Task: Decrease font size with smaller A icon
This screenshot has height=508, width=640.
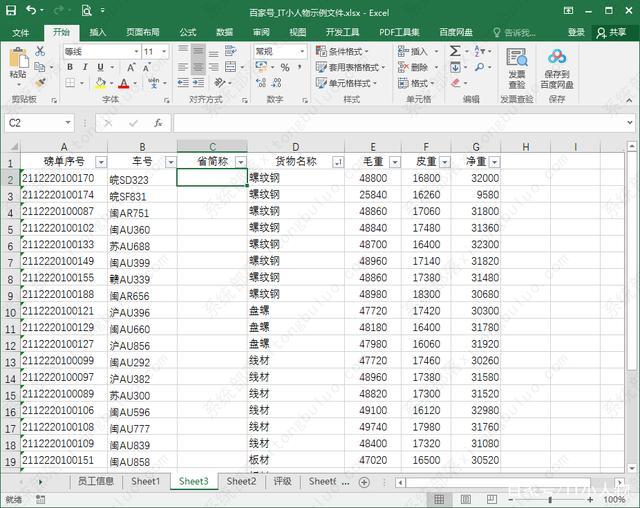Action: click(x=146, y=67)
